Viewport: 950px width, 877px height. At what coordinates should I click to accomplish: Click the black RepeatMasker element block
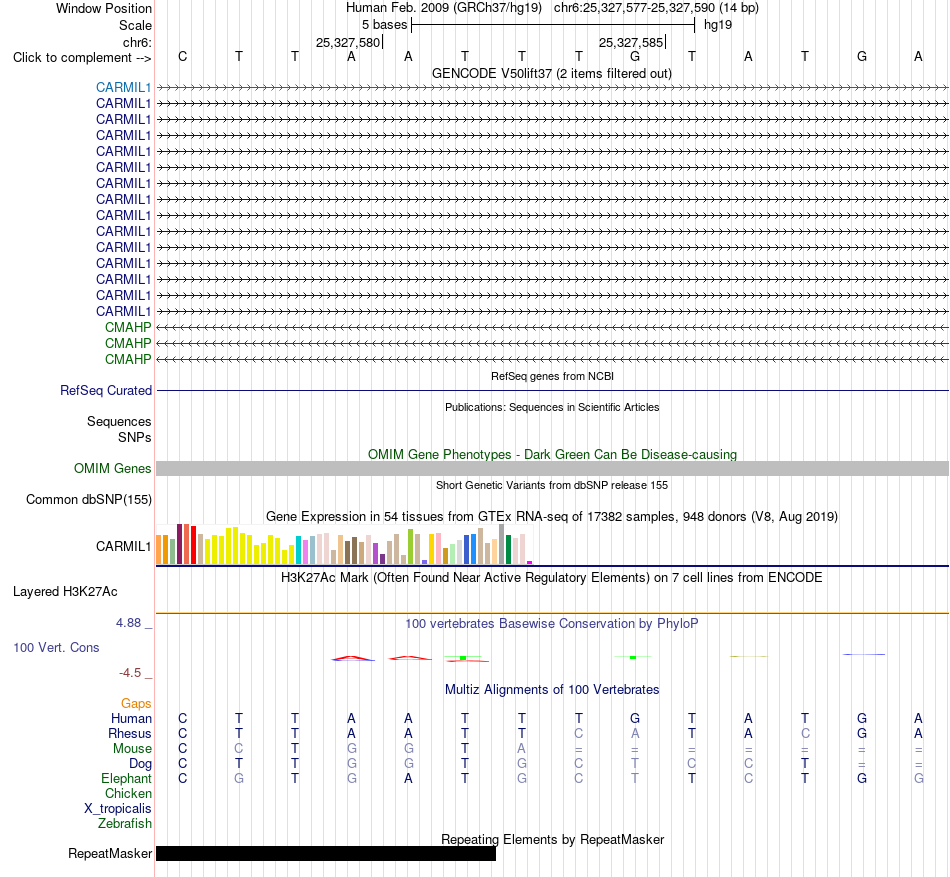coord(326,853)
